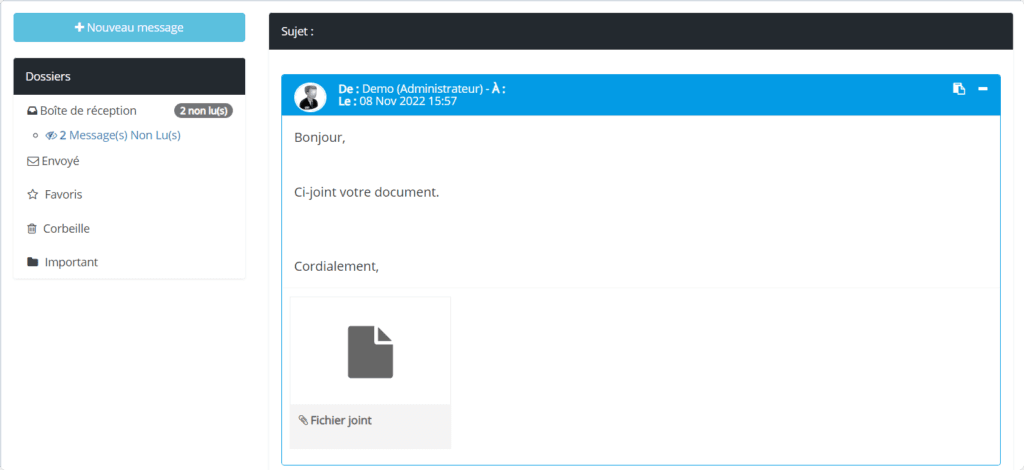Open the Favoris folder
This screenshot has height=470, width=1024.
63,195
